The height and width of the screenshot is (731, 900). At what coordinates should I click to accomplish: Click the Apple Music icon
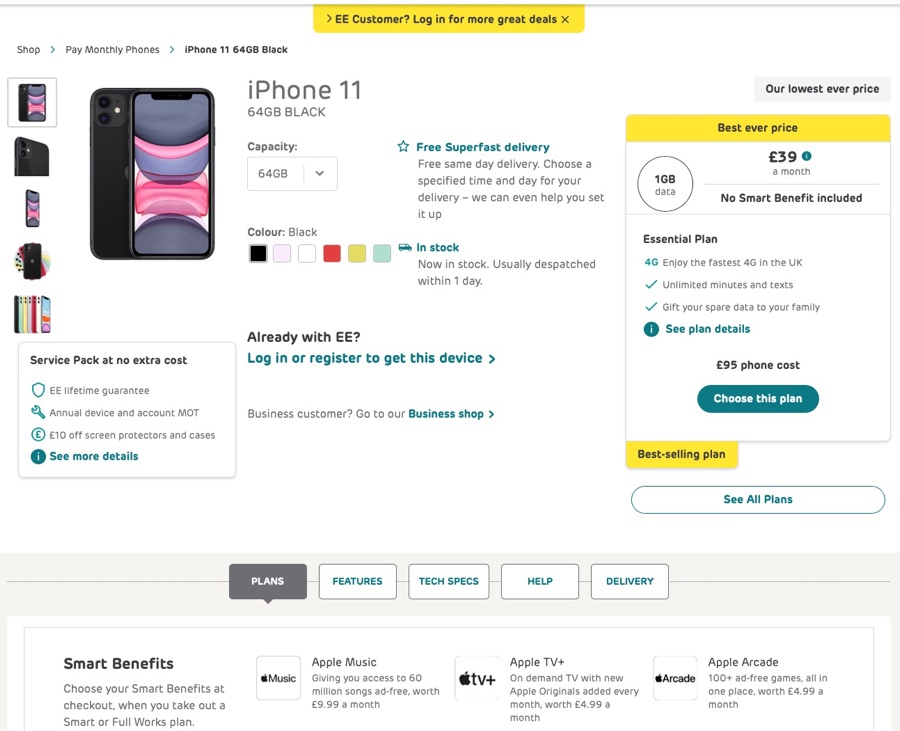[x=277, y=678]
